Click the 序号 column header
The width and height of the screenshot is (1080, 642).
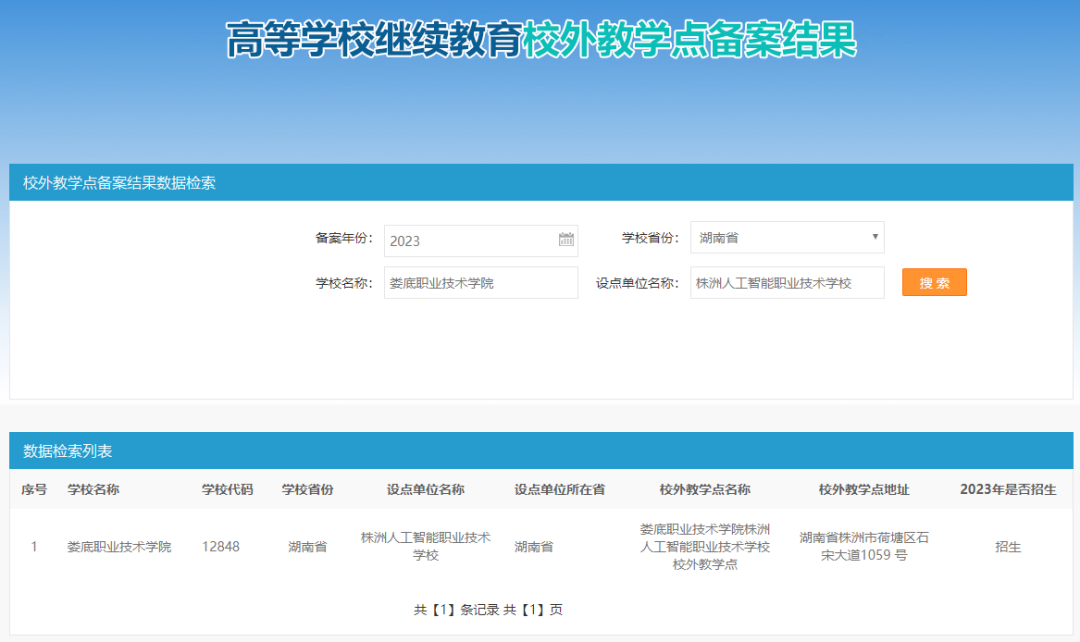(x=34, y=490)
